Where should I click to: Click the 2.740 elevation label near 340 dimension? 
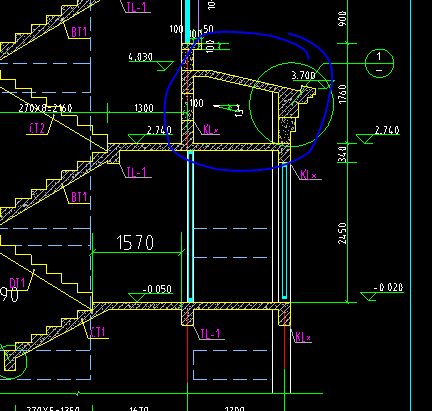387,130
